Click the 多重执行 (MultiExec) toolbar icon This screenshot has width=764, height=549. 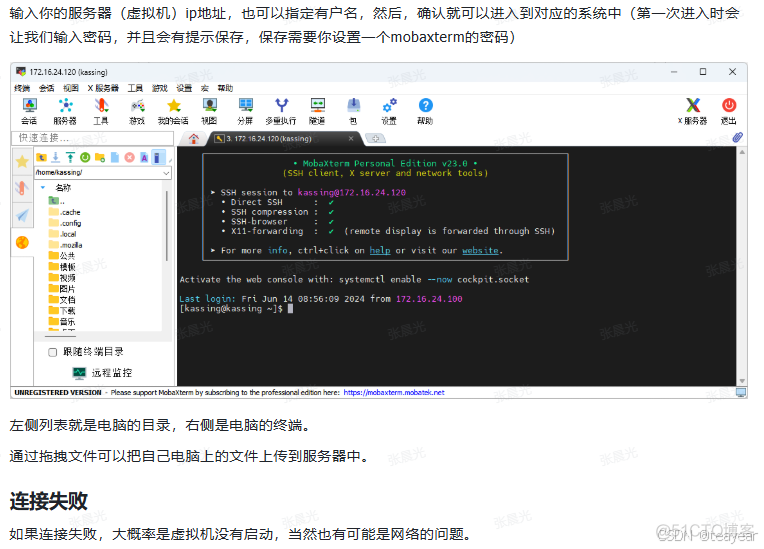[x=281, y=112]
